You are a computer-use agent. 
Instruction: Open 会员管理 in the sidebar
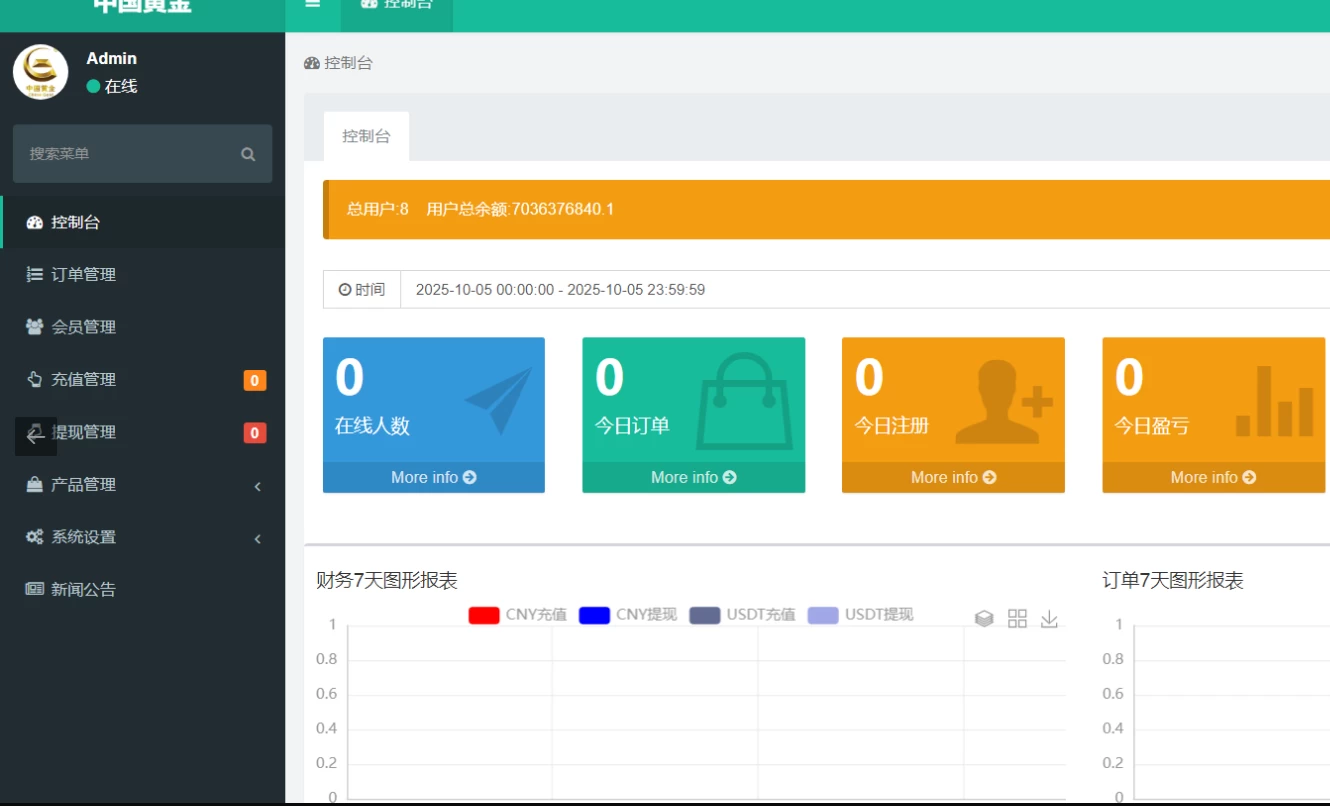pos(142,327)
